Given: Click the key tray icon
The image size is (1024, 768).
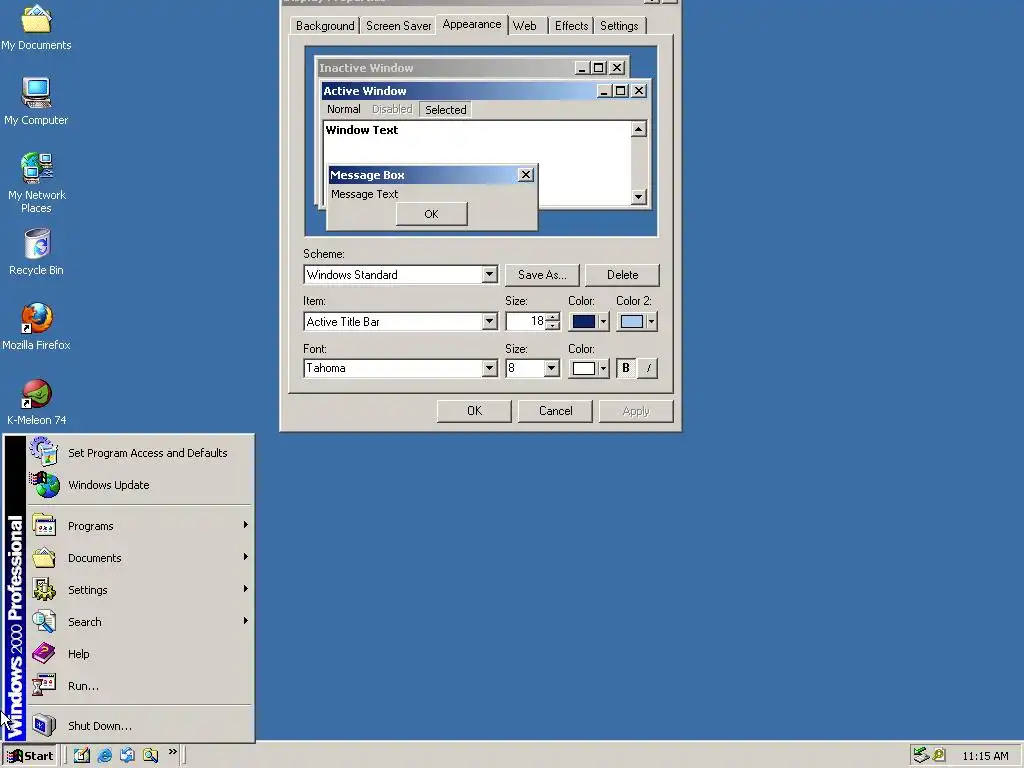Looking at the screenshot, I should pos(938,756).
